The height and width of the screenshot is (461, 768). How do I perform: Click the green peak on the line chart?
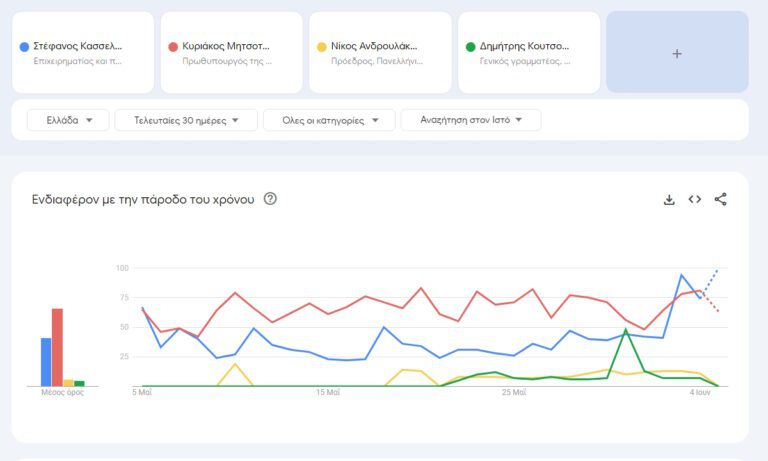click(x=625, y=330)
